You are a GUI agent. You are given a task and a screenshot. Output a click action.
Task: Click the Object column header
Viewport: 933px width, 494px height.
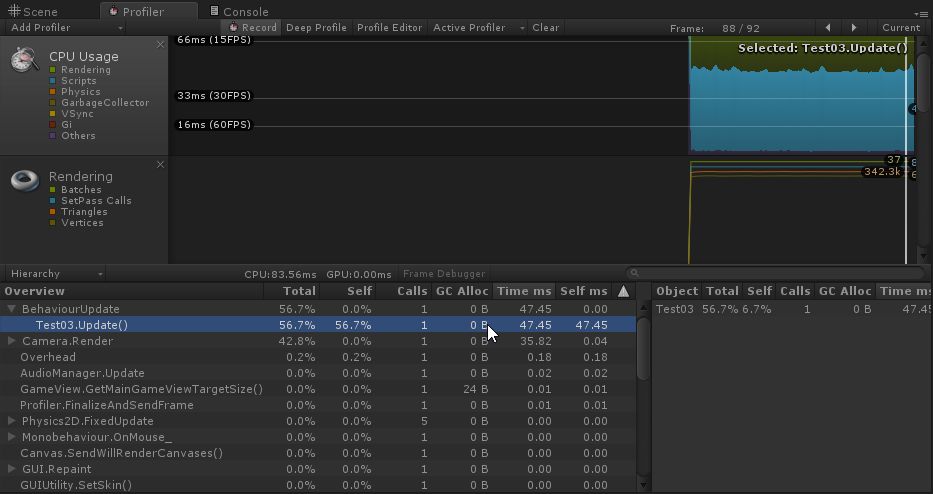pyautogui.click(x=677, y=291)
